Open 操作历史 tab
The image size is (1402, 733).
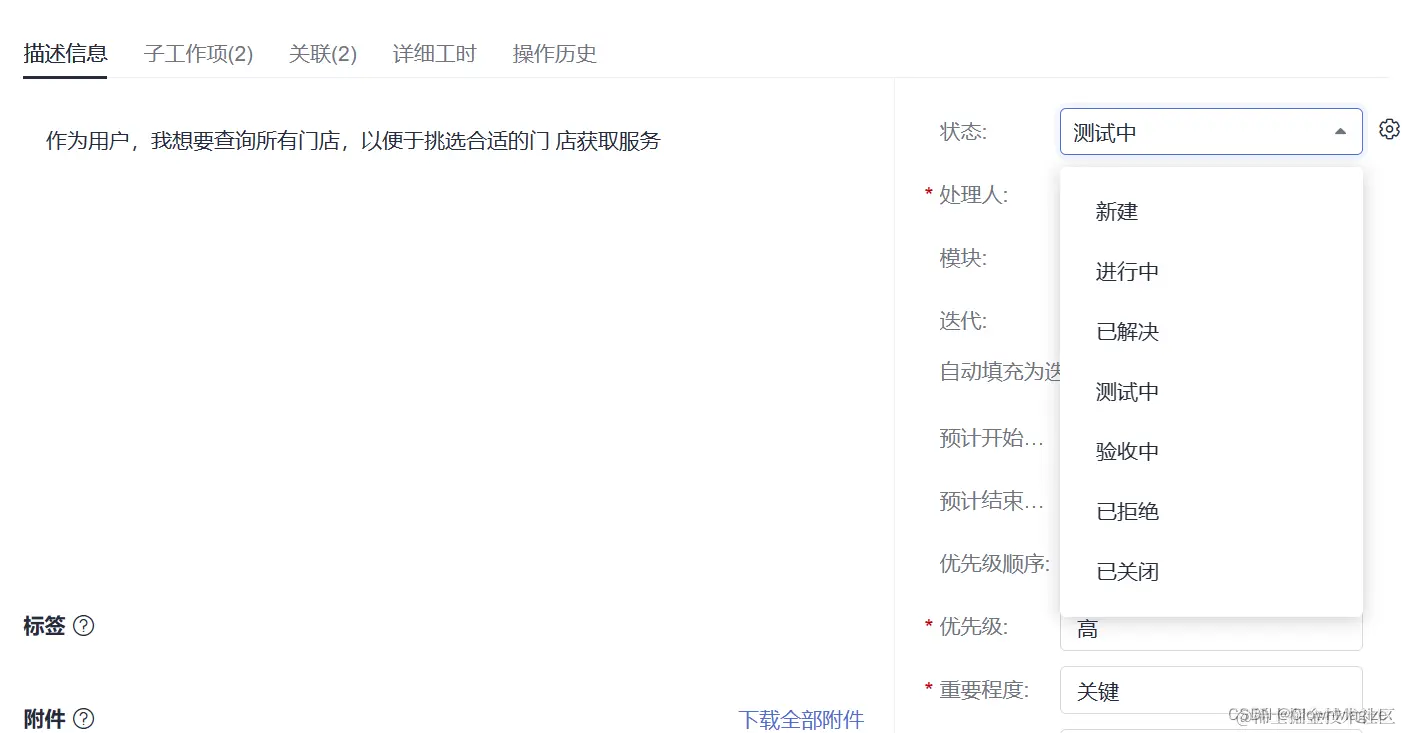click(x=555, y=54)
